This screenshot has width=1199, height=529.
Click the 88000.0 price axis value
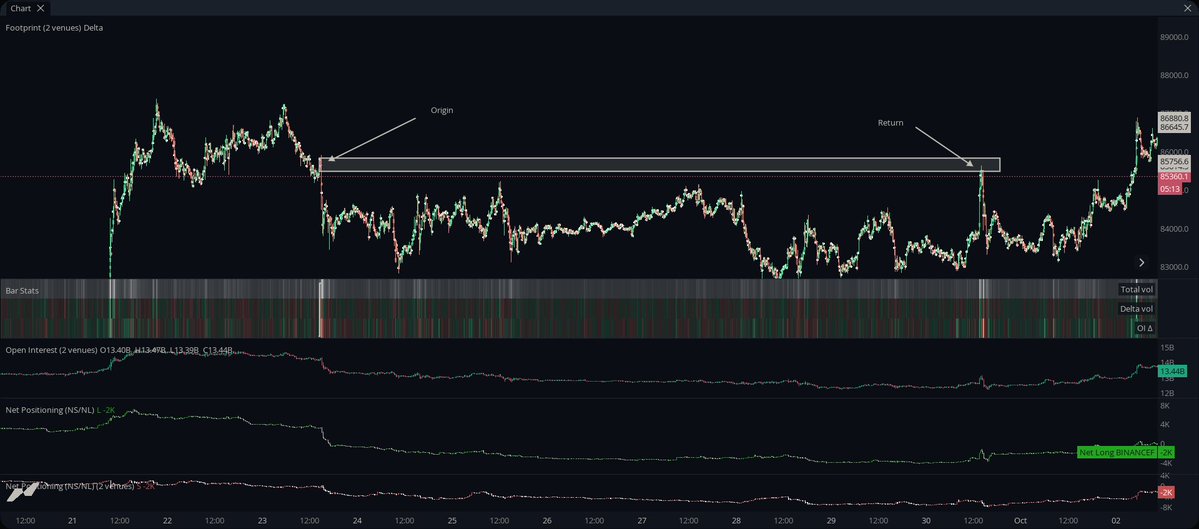(1175, 76)
